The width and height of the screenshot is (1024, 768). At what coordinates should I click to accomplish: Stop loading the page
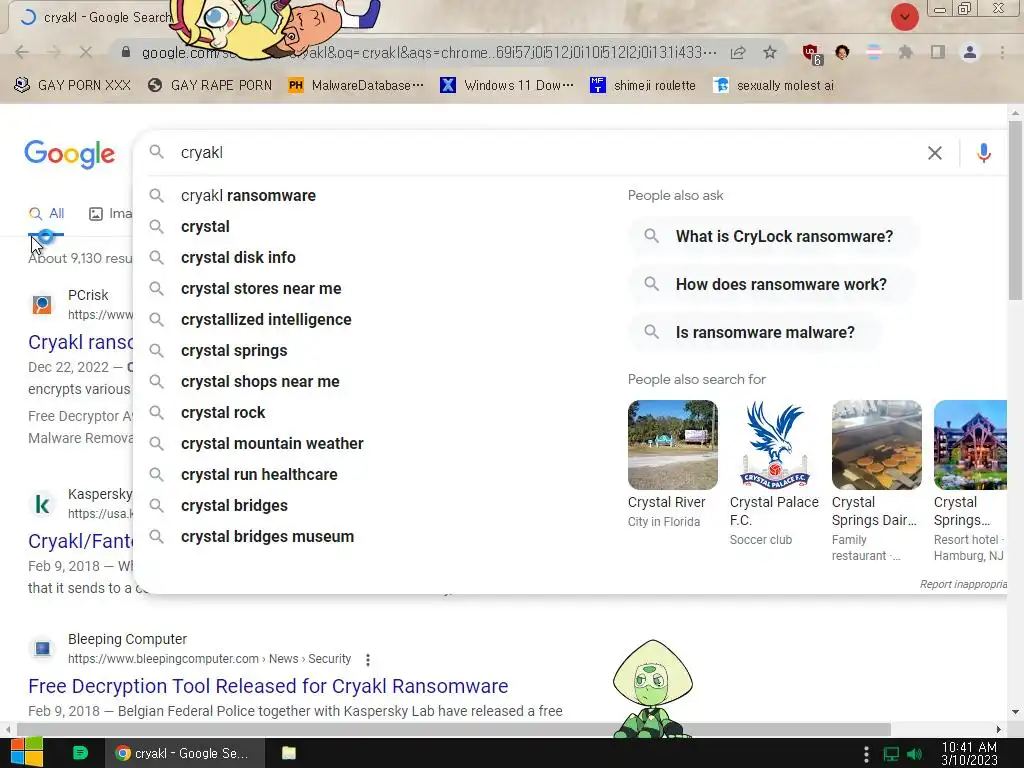tap(86, 52)
